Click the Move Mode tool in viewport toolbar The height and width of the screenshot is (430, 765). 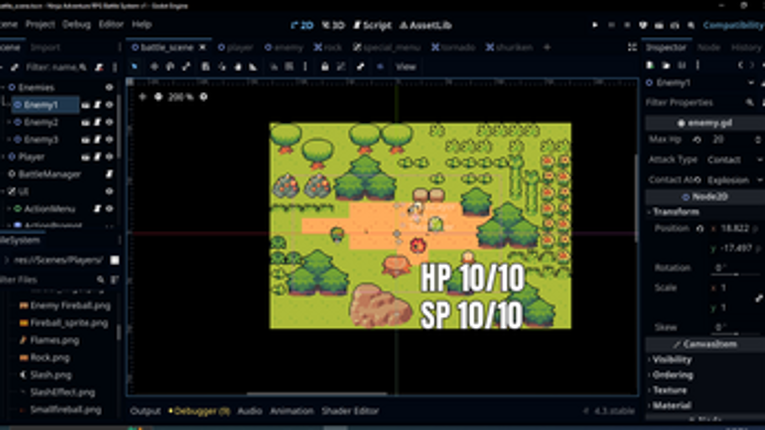(153, 67)
